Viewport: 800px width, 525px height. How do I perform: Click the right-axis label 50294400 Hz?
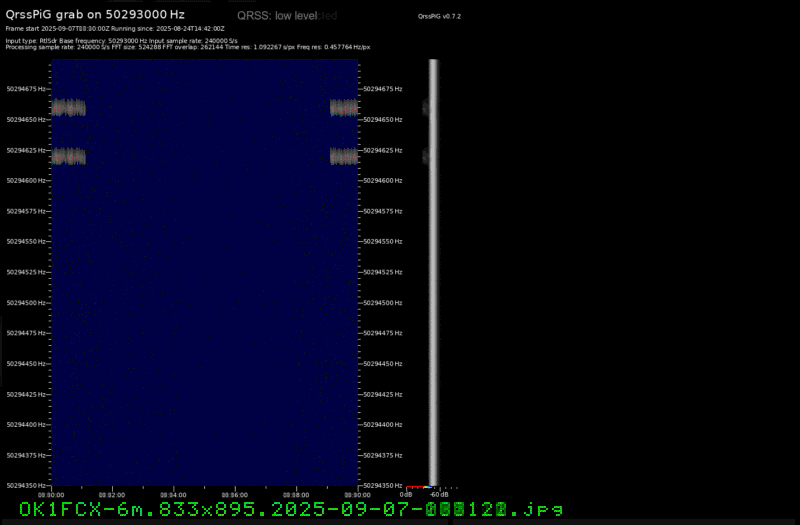tap(383, 424)
